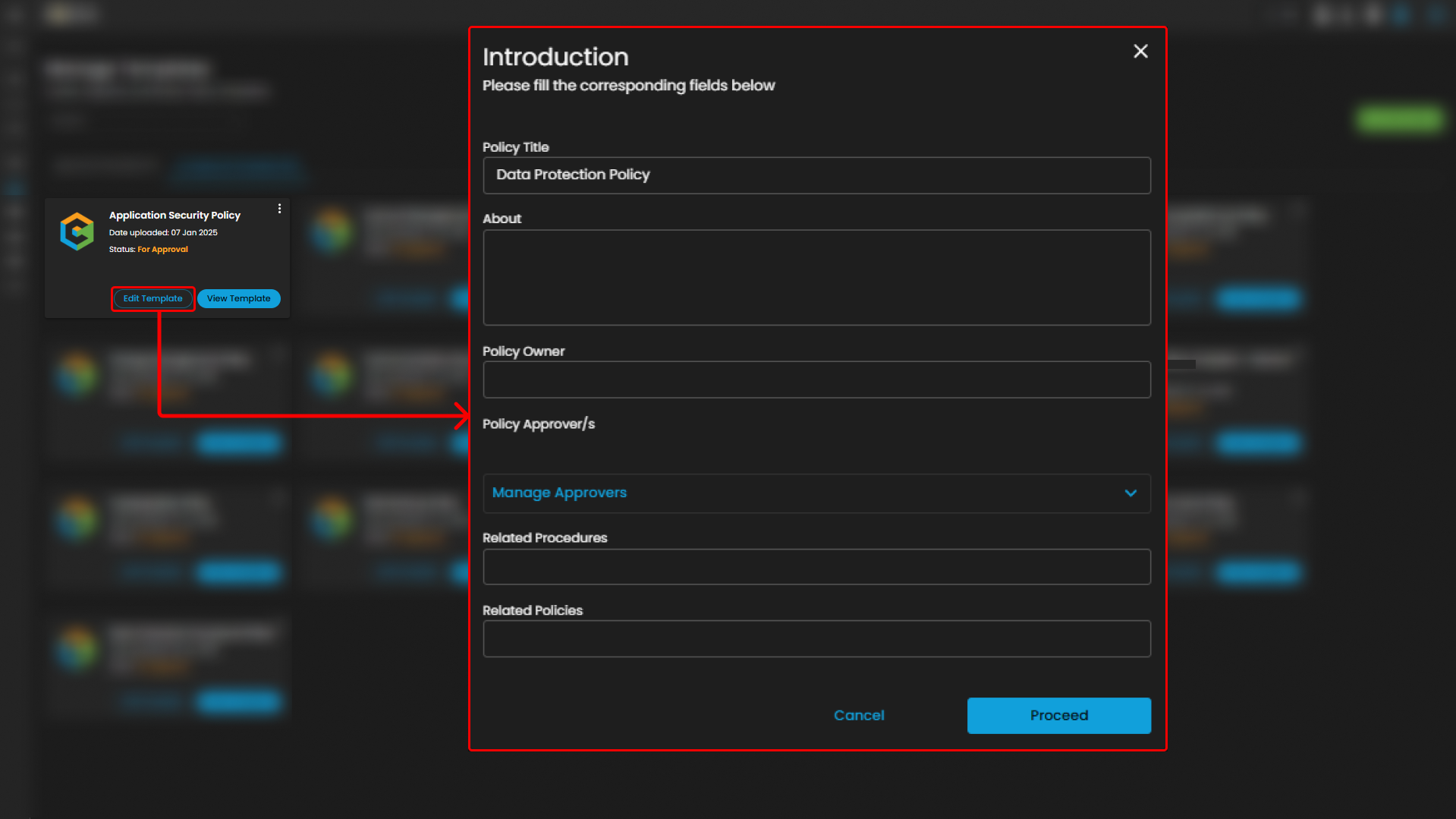Select the Policy Owner field
Image resolution: width=1456 pixels, height=819 pixels.
pyautogui.click(x=816, y=380)
